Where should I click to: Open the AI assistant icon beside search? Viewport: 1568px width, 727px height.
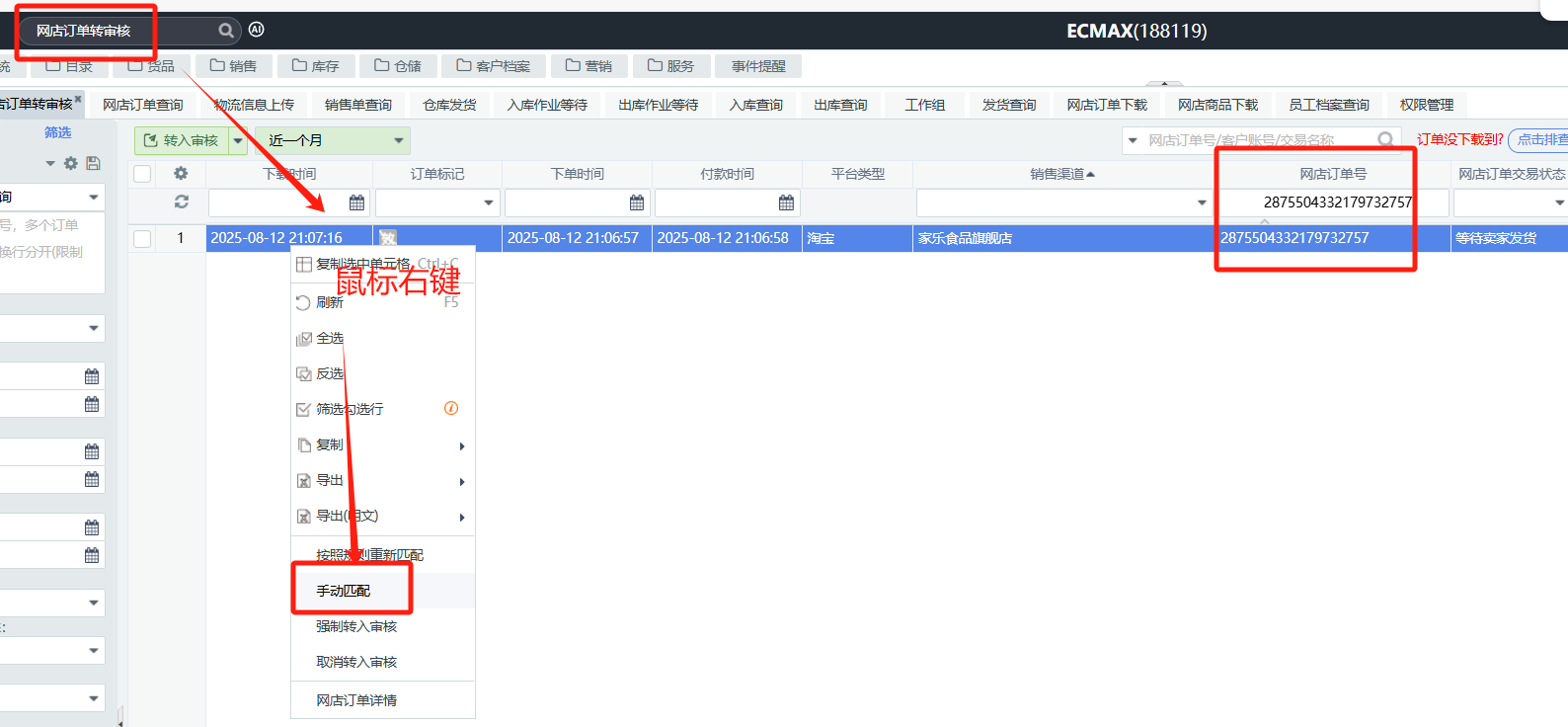click(x=257, y=30)
